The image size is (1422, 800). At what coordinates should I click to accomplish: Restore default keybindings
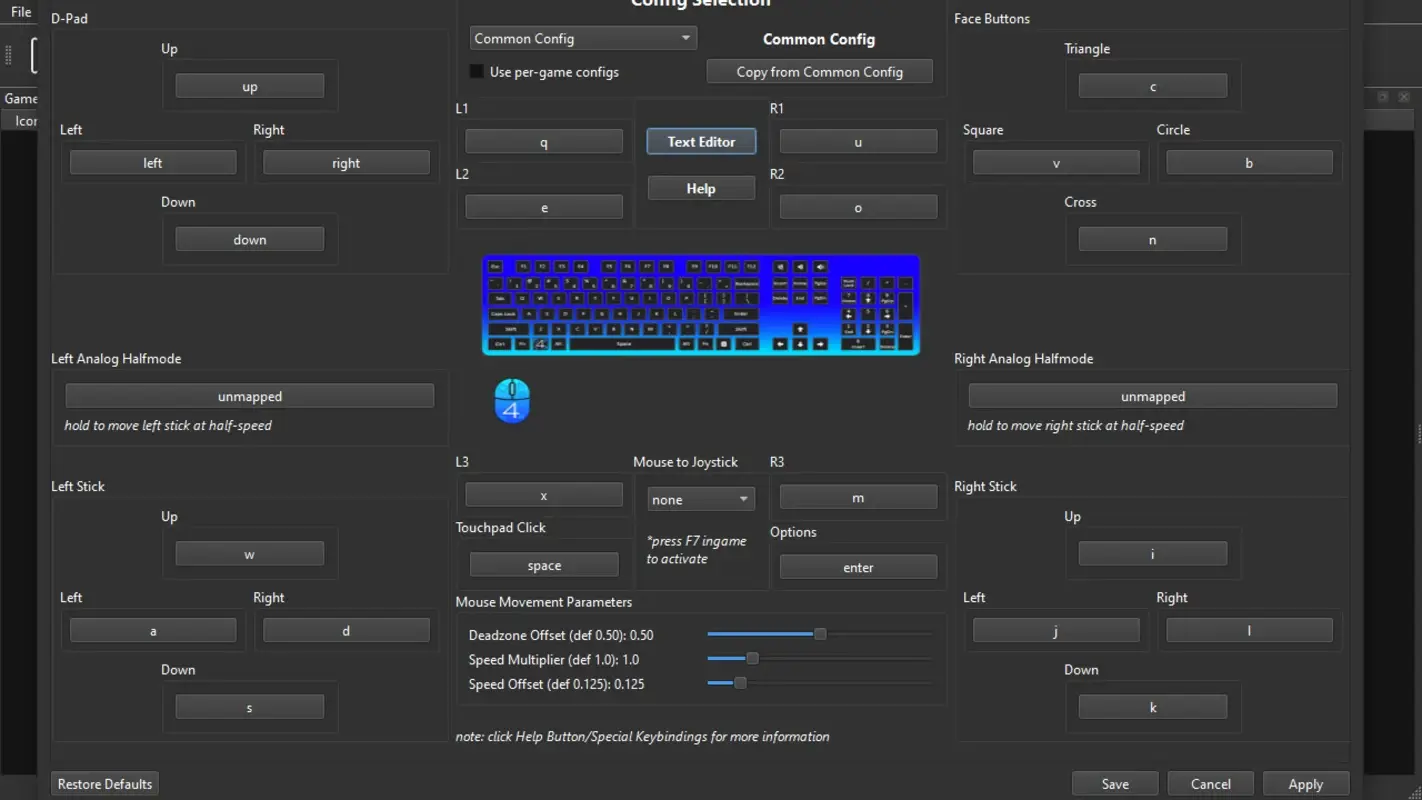pyautogui.click(x=104, y=783)
